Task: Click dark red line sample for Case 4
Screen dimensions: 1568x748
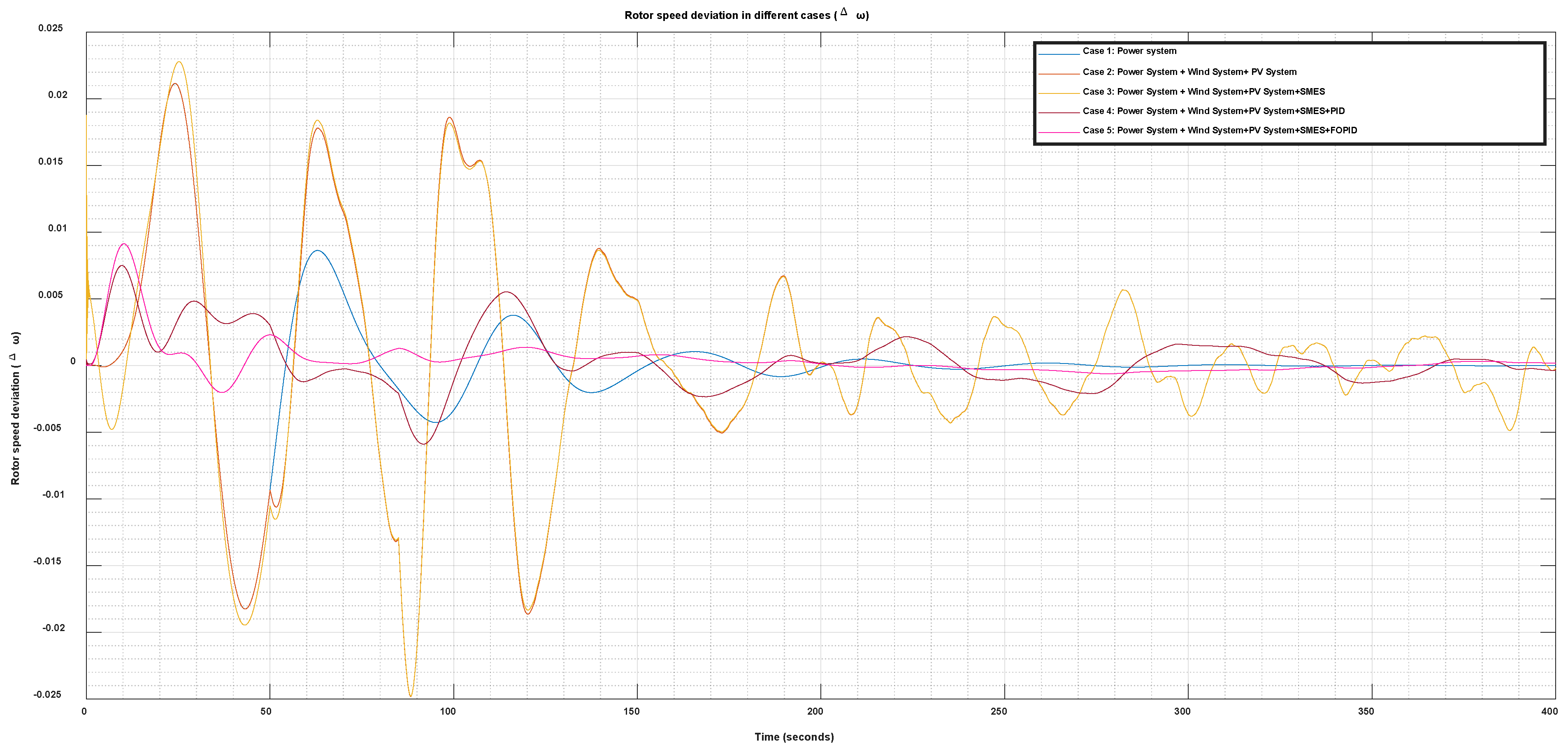Action: (1059, 113)
